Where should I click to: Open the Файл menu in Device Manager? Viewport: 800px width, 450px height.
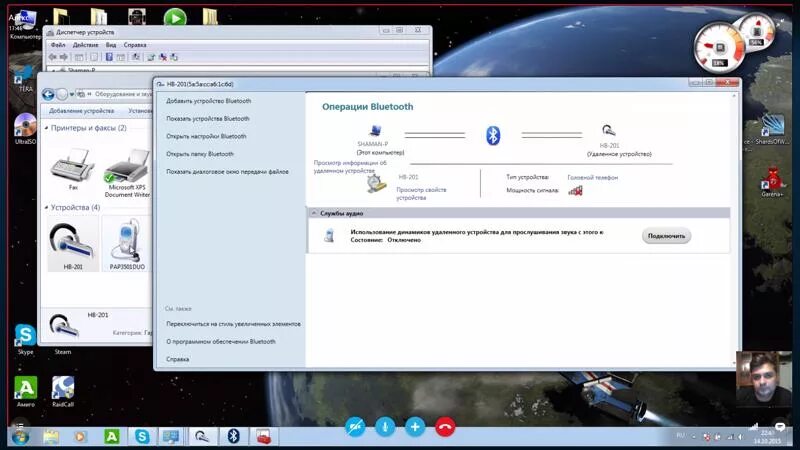click(x=58, y=45)
